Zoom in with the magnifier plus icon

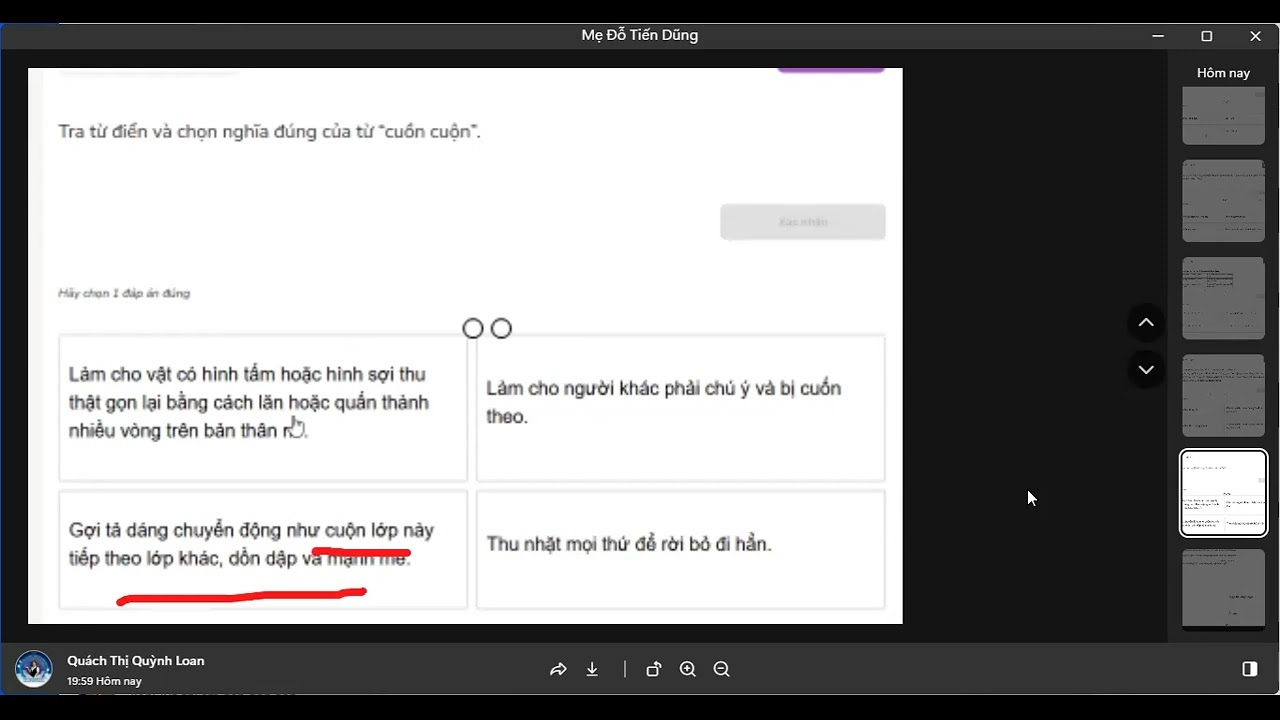[x=688, y=670]
